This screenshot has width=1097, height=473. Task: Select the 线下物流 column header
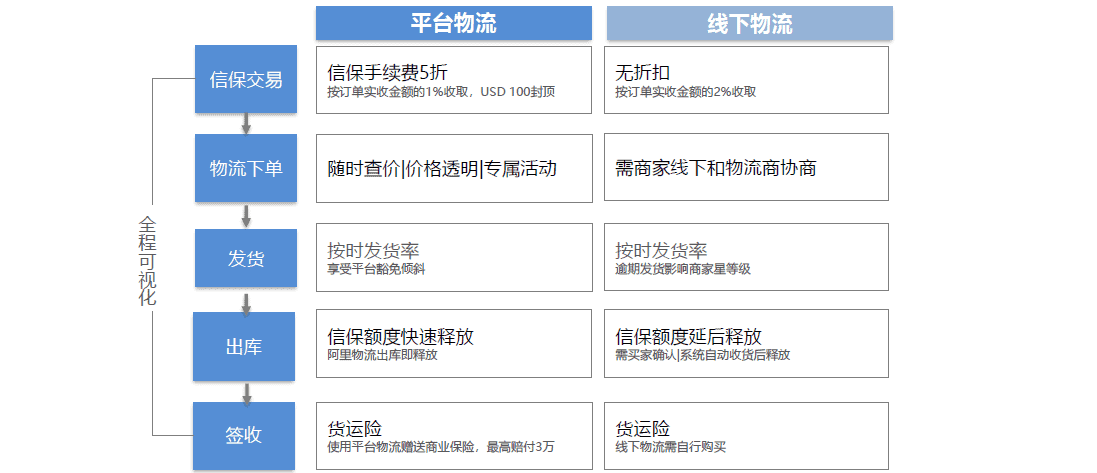pyautogui.click(x=749, y=24)
